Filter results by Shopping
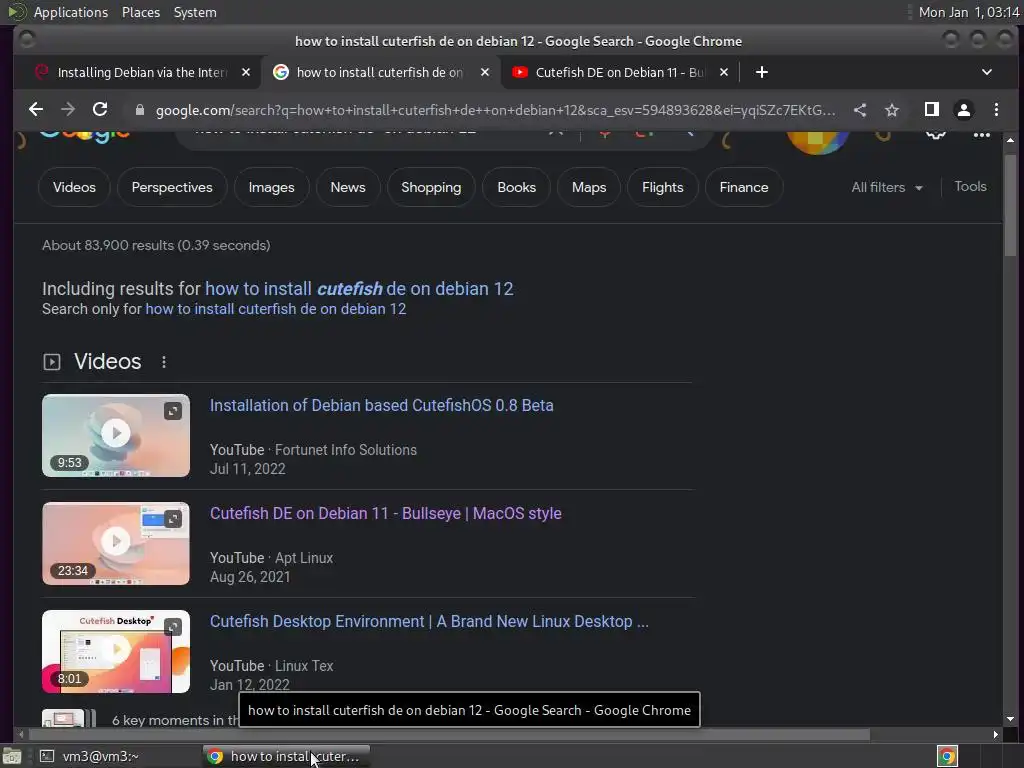Image resolution: width=1024 pixels, height=768 pixels. pos(431,187)
